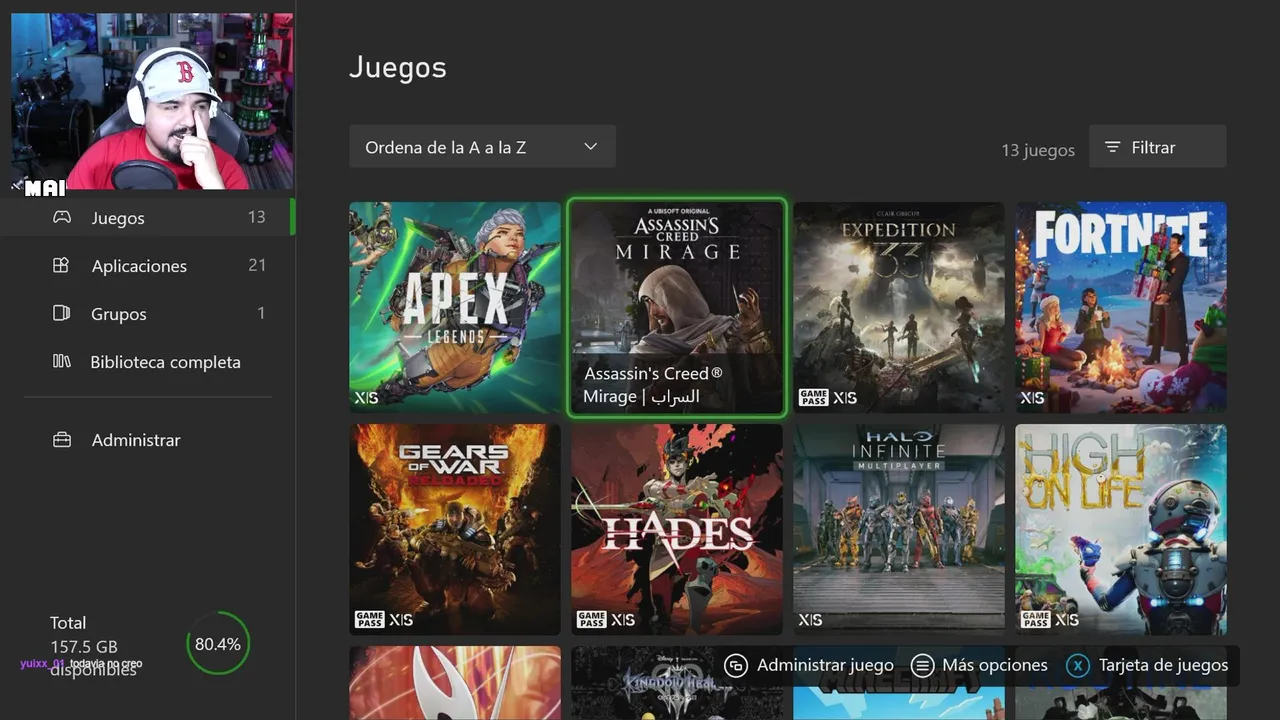Open the Hades game tile
This screenshot has height=720, width=1280.
tap(677, 529)
